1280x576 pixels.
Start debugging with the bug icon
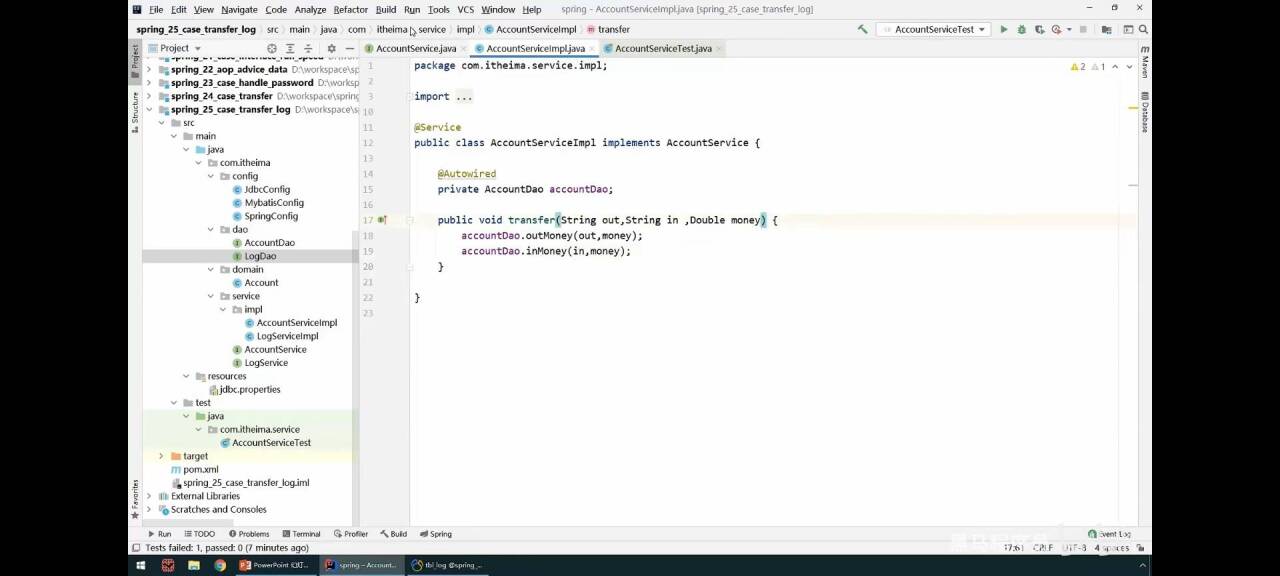point(1021,30)
